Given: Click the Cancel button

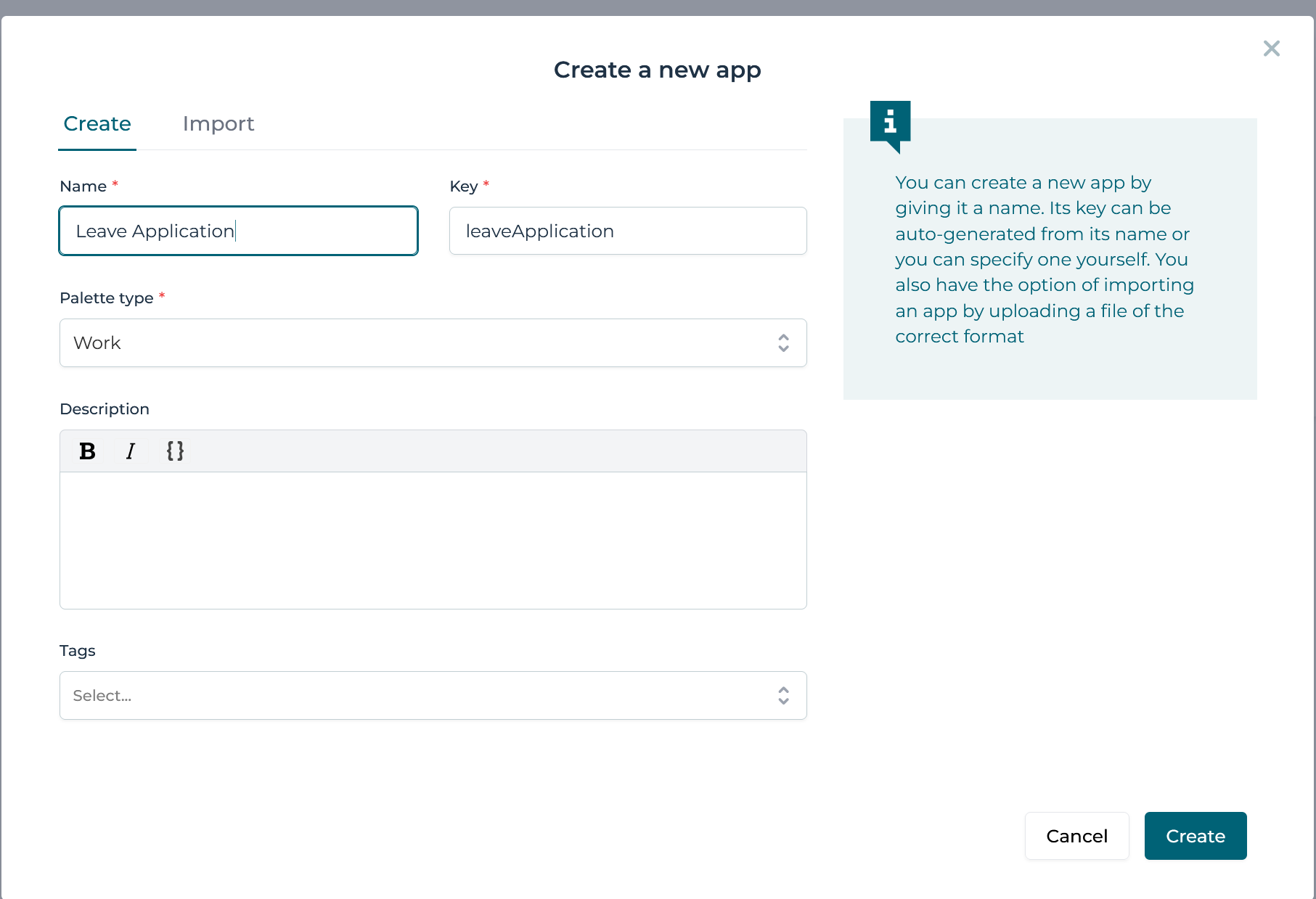Looking at the screenshot, I should [1076, 835].
